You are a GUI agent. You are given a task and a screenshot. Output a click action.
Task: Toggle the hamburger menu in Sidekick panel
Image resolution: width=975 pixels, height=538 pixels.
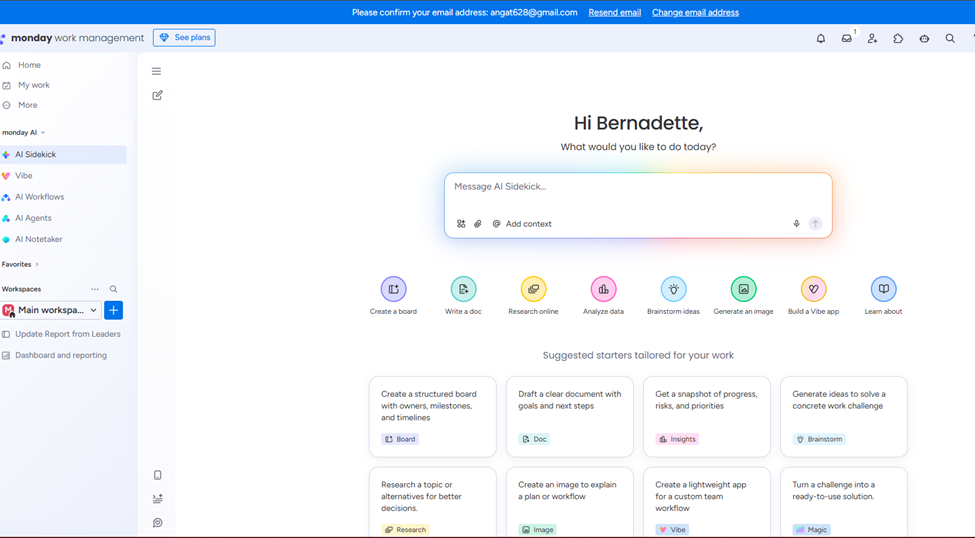click(x=157, y=72)
